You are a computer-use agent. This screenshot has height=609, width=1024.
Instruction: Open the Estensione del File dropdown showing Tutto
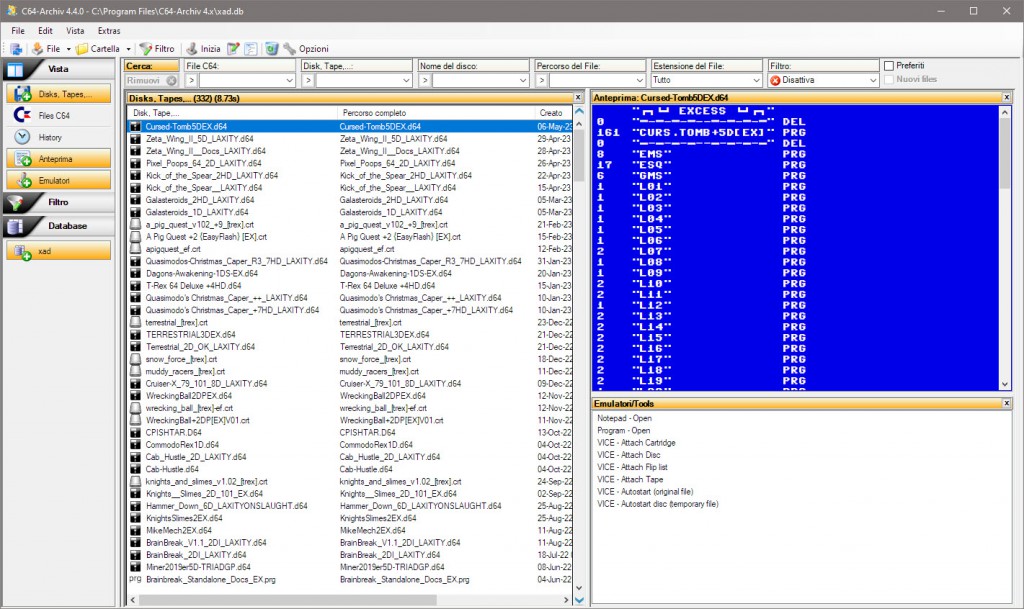tap(707, 80)
